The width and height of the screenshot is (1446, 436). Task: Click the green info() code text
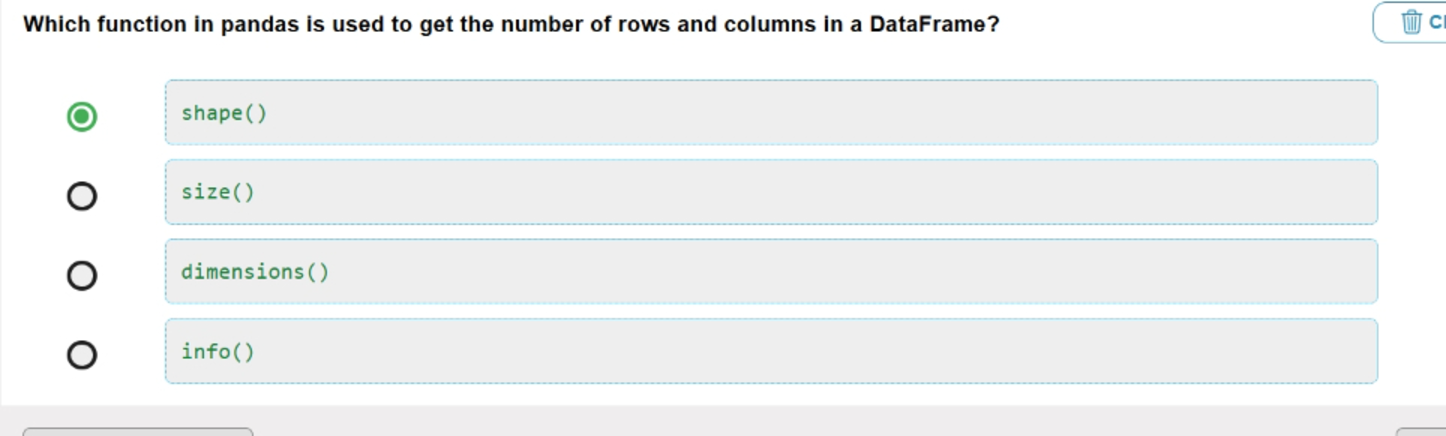(218, 352)
